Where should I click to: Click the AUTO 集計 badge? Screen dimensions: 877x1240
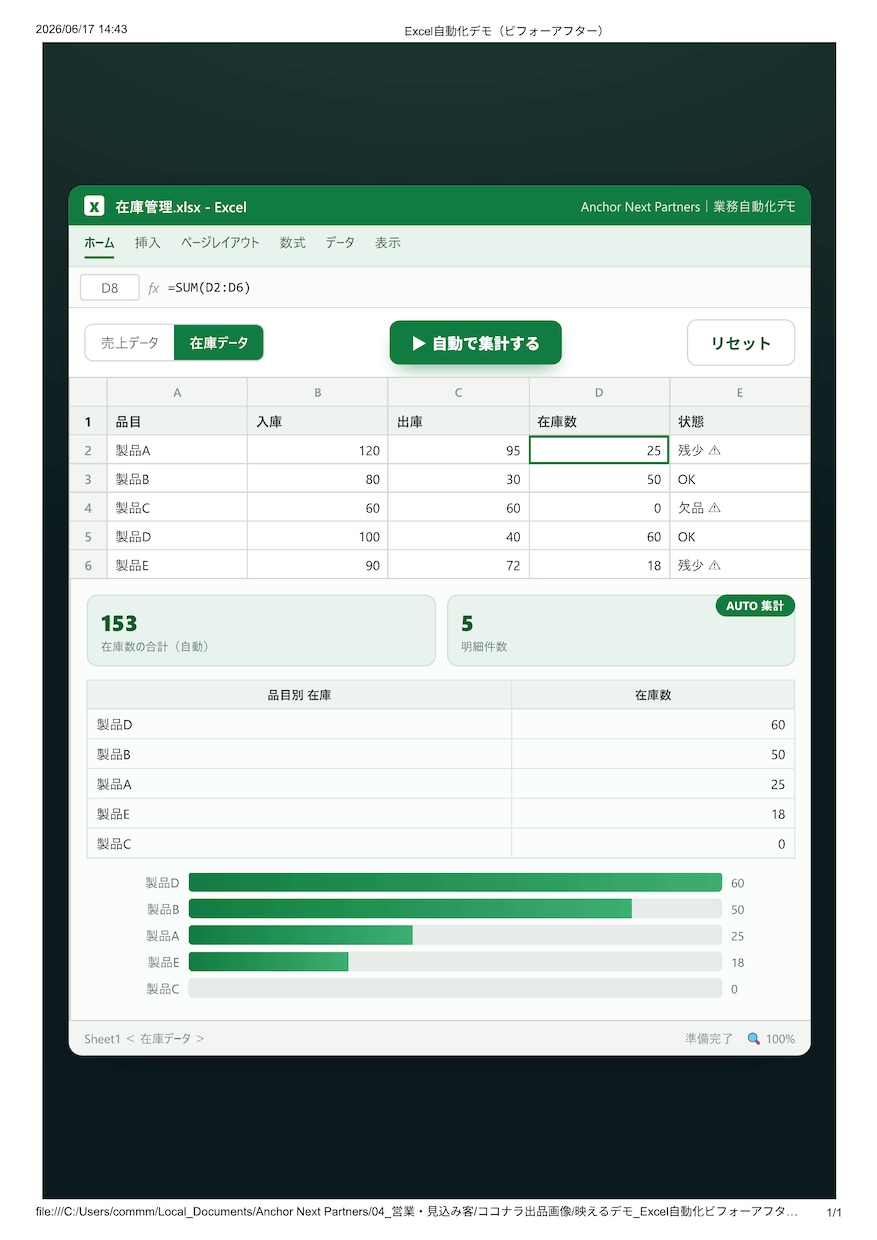click(755, 606)
